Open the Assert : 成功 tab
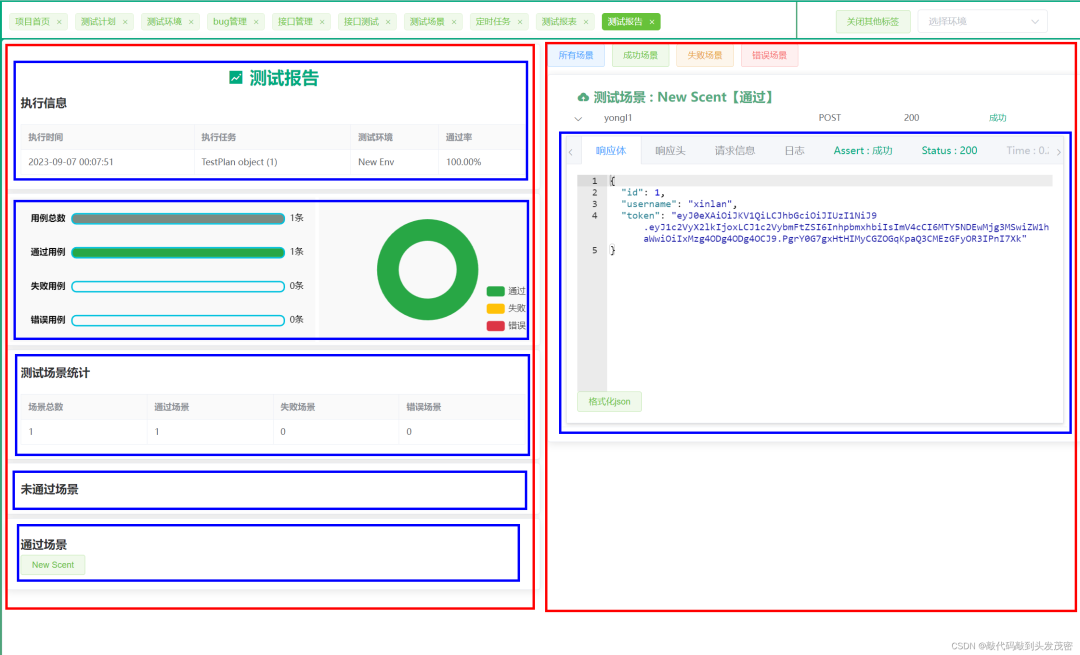The width and height of the screenshot is (1080, 655). 863,150
